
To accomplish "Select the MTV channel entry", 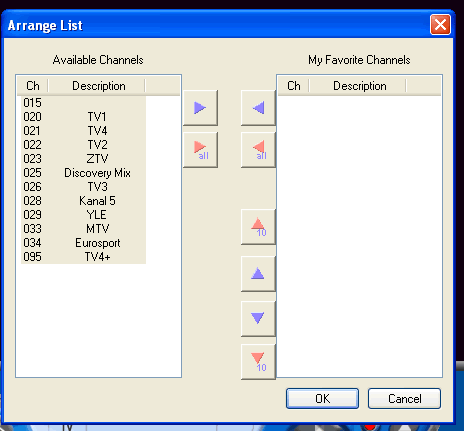I will point(83,229).
